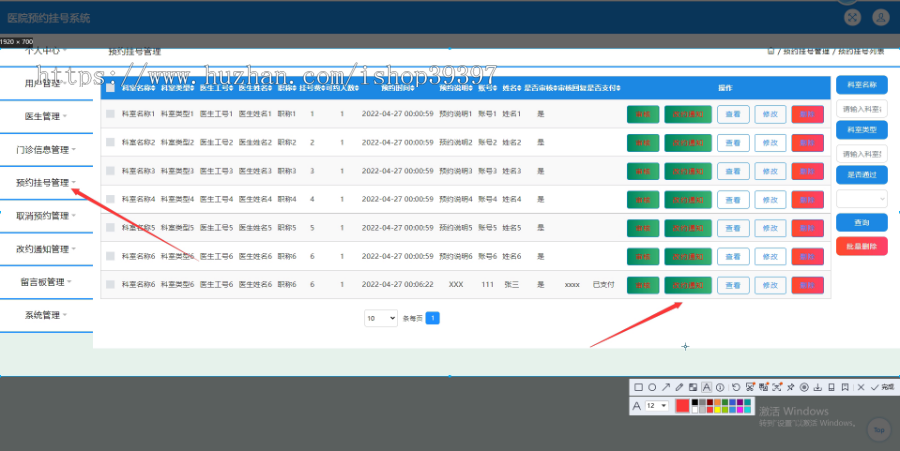Open the rows-per-page dropdown showing 10
The height and width of the screenshot is (451, 900).
point(381,318)
